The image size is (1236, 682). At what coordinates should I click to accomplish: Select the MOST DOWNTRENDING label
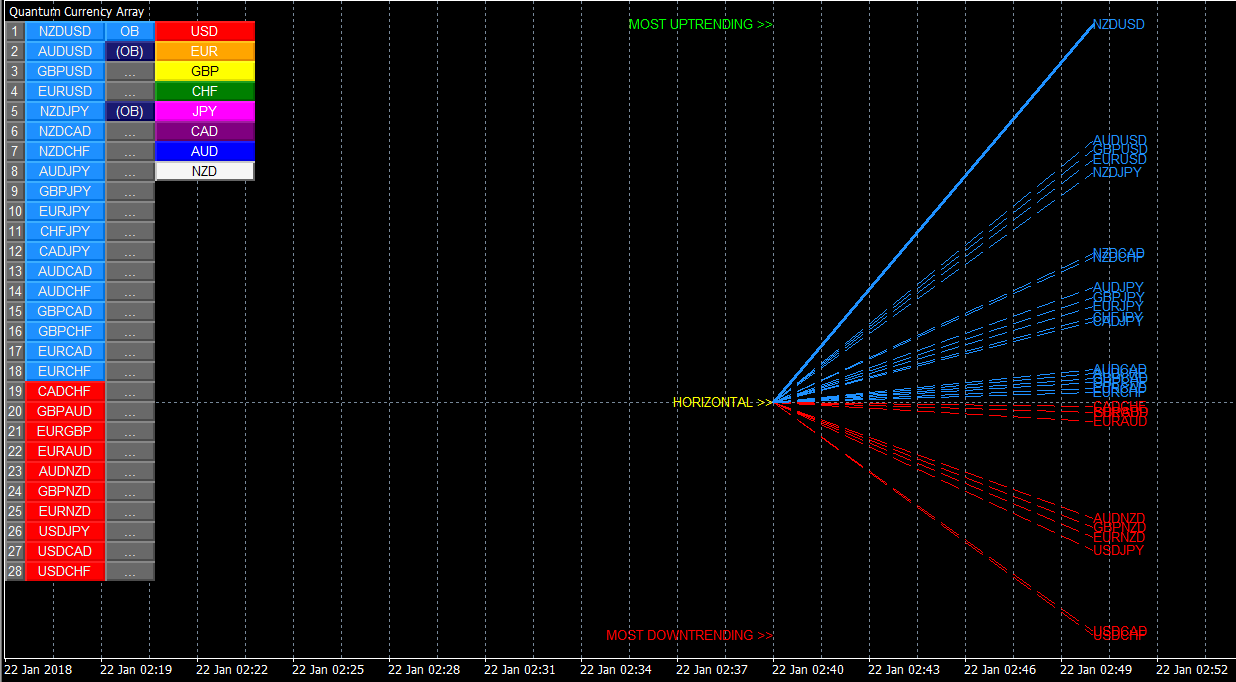pos(689,635)
